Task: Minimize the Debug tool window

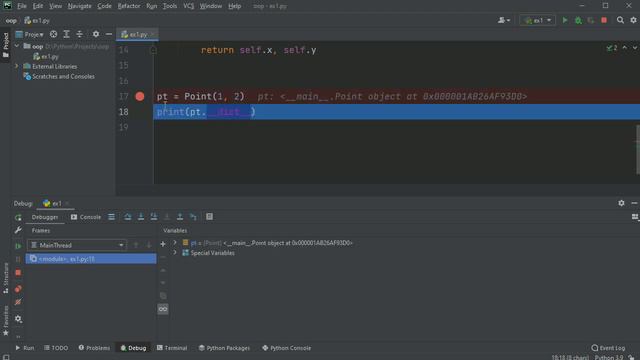Action: pyautogui.click(x=634, y=203)
